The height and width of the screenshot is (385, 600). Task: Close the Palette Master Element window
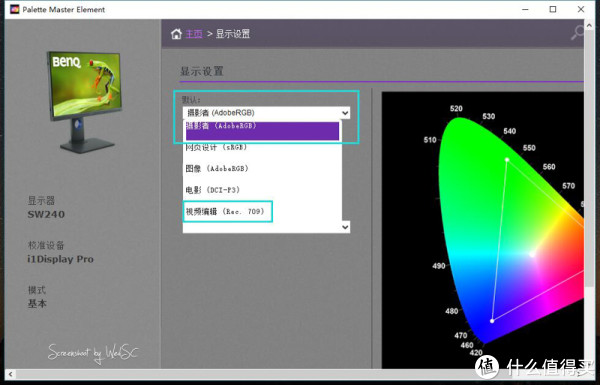tap(581, 9)
